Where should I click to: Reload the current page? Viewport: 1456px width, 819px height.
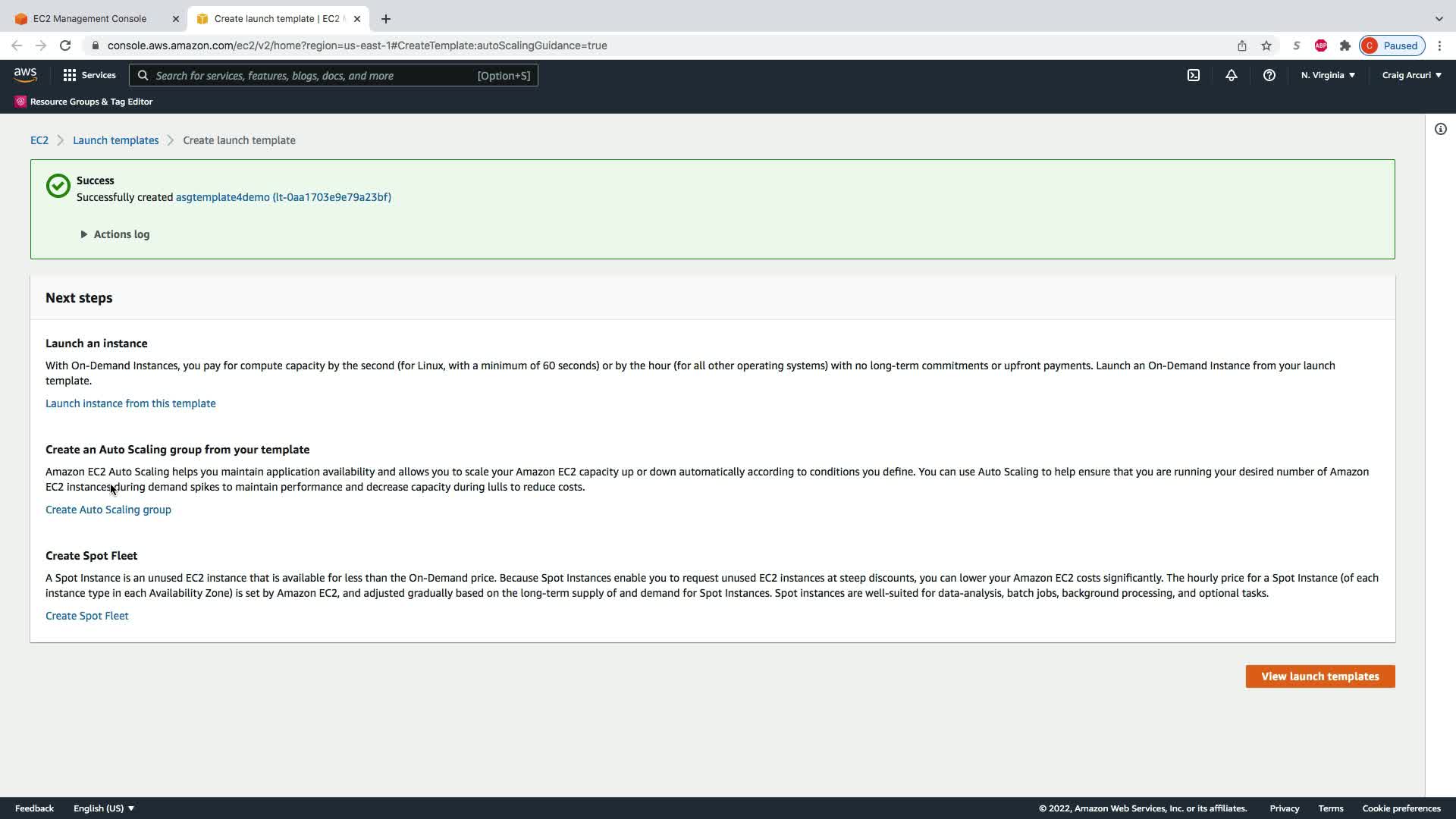[x=65, y=45]
